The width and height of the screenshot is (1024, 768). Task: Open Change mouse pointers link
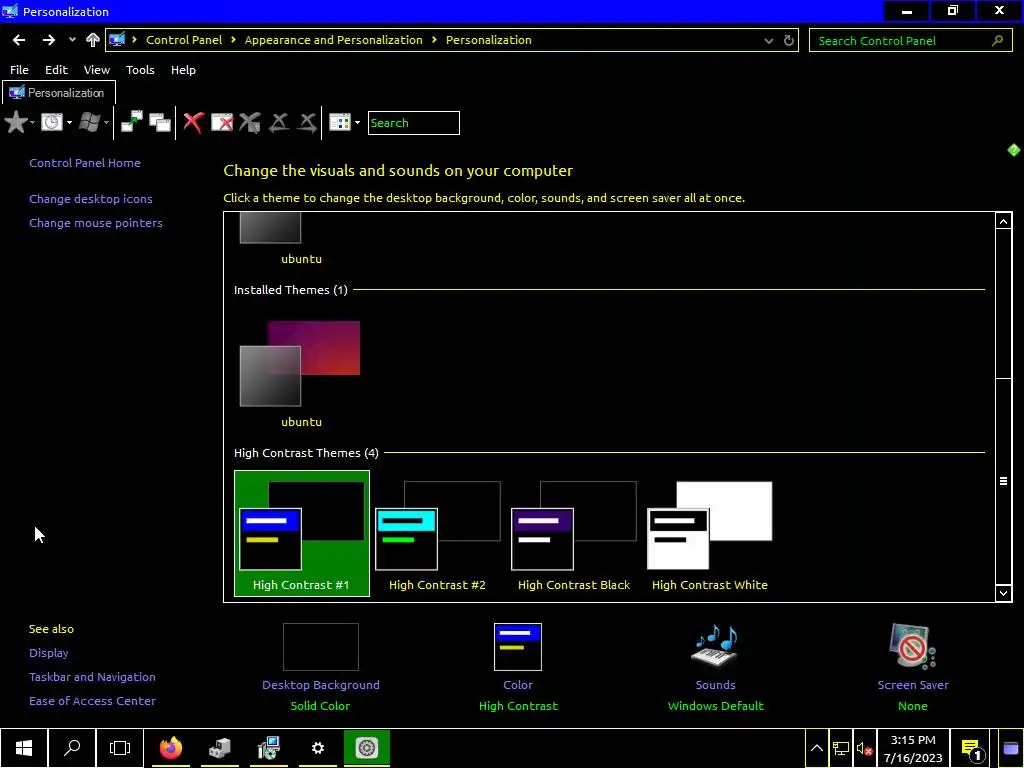click(96, 223)
